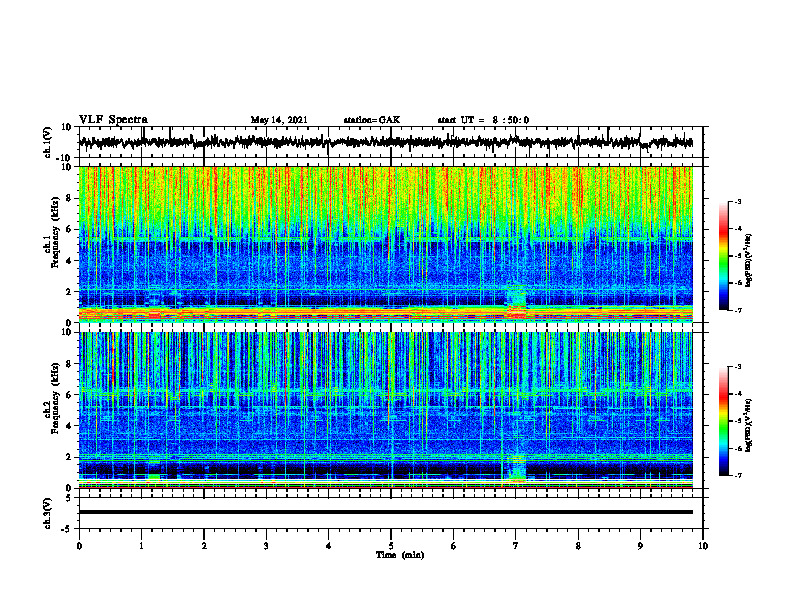Click the "-7" label on lower color scale
The image size is (792, 612).
click(737, 476)
